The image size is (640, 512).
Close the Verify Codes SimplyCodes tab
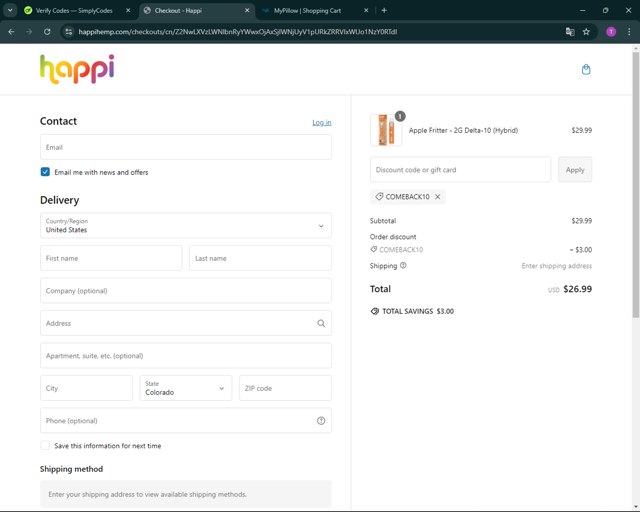pos(128,11)
